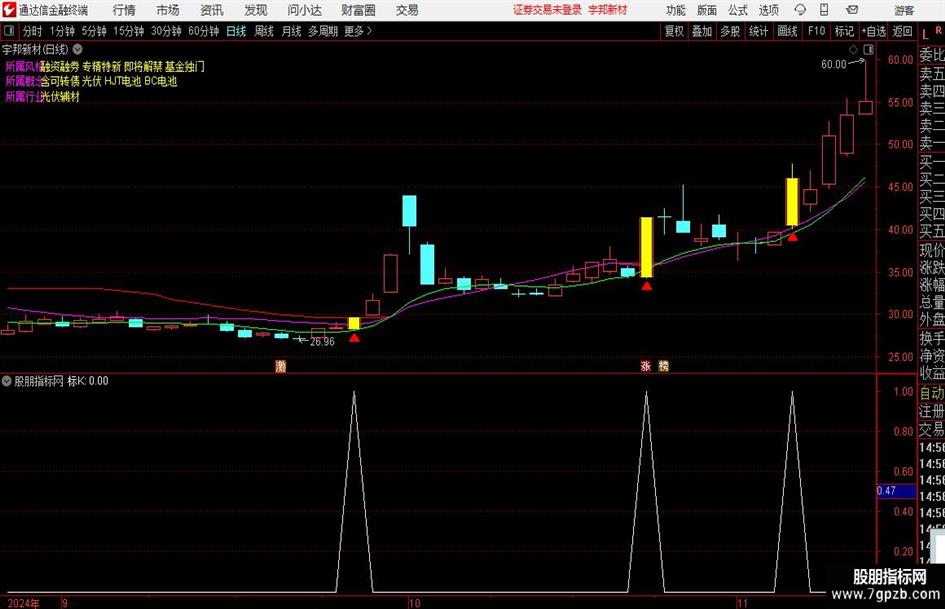Click the 0.47 value on indicator axis
The width and height of the screenshot is (945, 609).
887,491
